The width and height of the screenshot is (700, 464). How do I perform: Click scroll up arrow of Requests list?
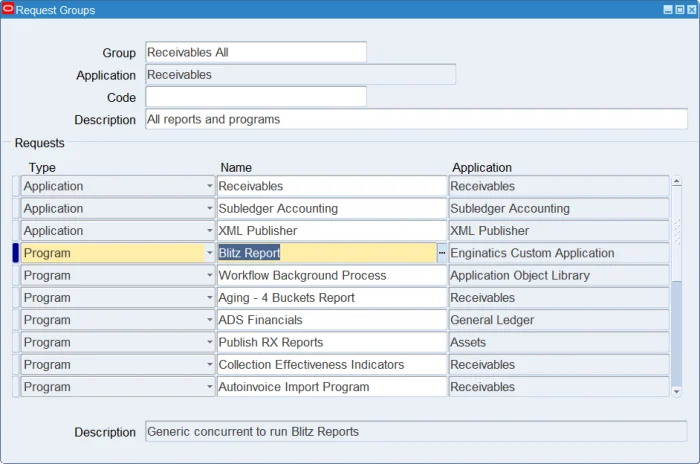(x=676, y=181)
